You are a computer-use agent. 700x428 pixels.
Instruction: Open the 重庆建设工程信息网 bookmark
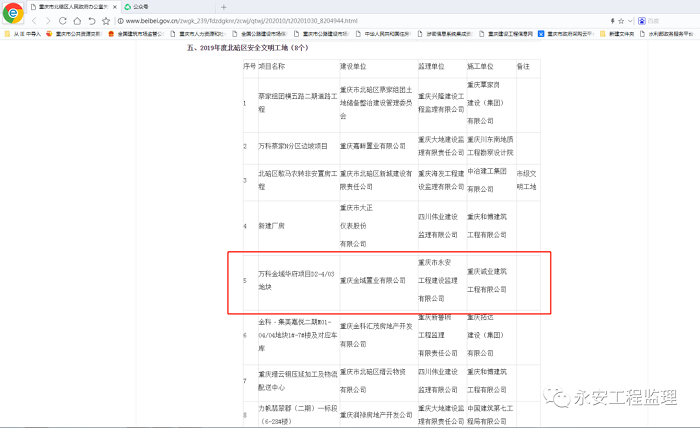pos(506,33)
